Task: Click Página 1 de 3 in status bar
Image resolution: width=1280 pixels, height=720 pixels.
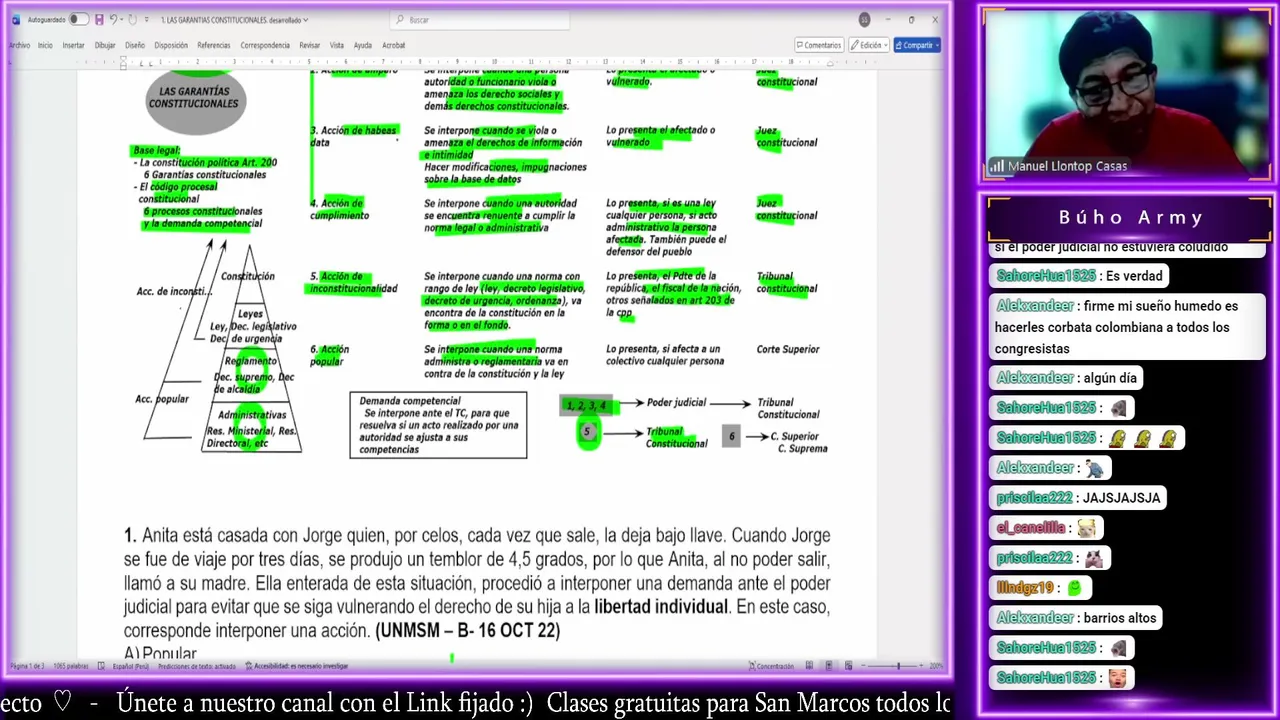Action: pyautogui.click(x=25, y=666)
